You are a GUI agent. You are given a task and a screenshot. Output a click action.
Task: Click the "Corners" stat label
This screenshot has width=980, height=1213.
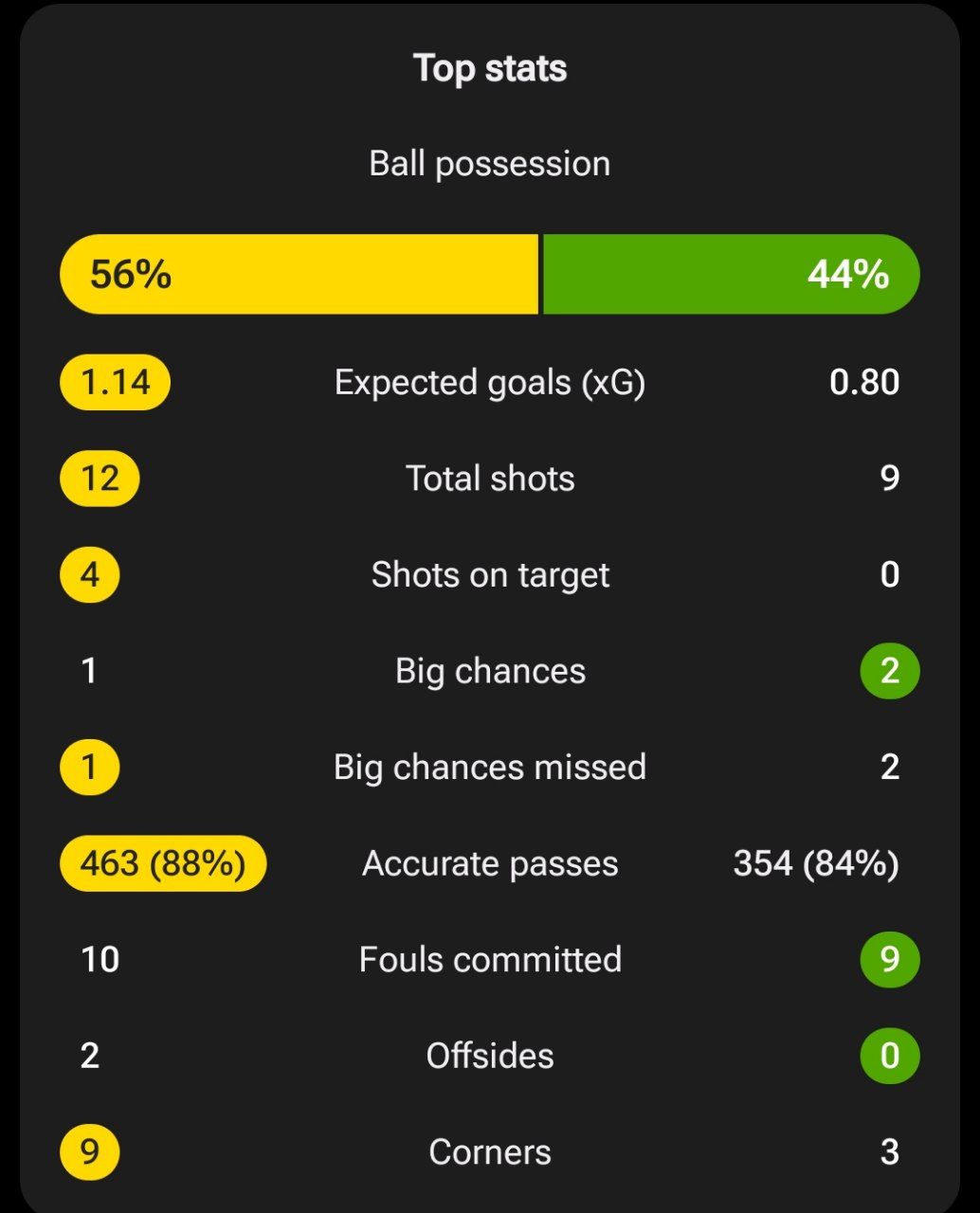point(490,1151)
